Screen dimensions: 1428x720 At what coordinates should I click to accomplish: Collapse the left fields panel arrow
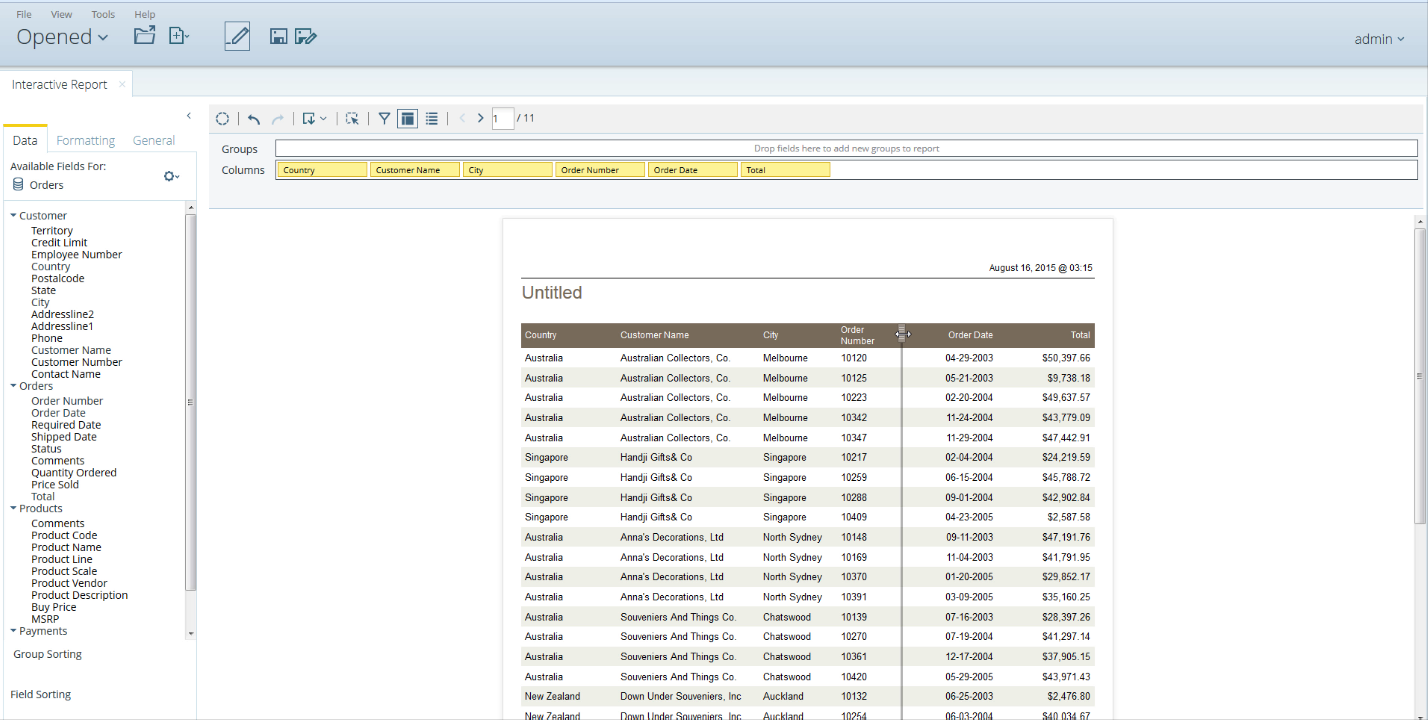pyautogui.click(x=189, y=116)
